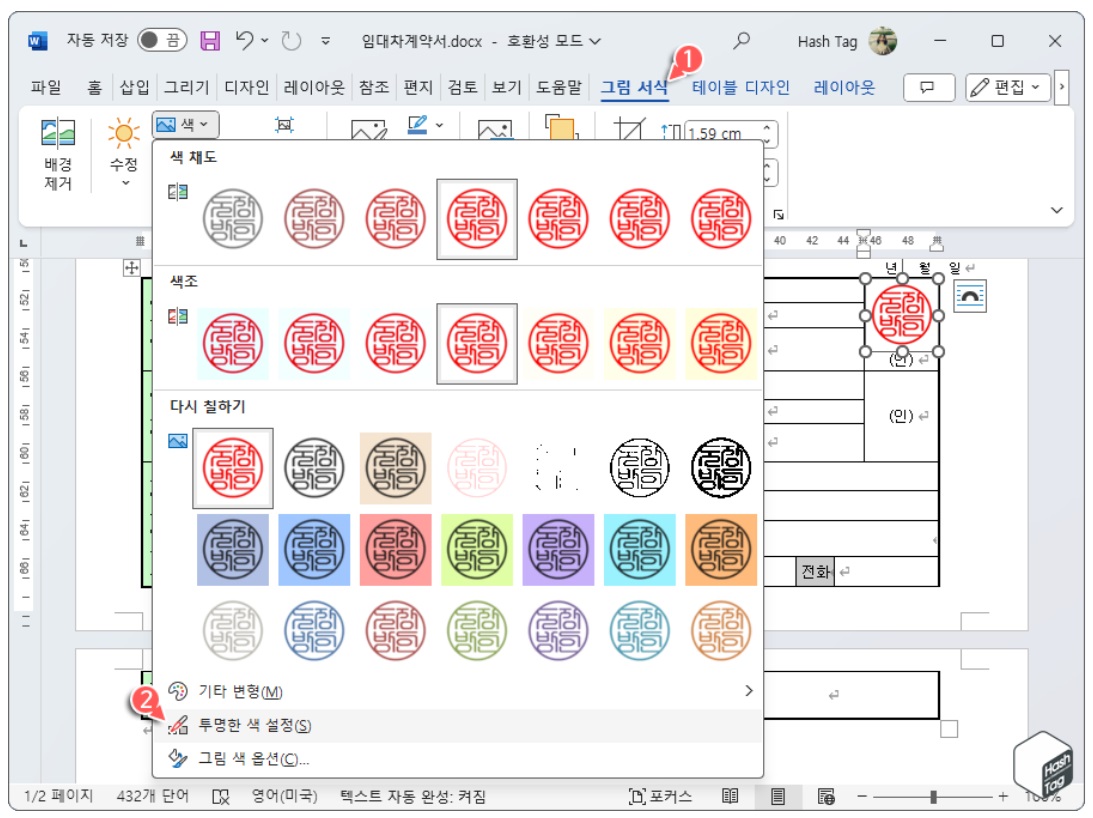Expand the 호환성 모드 dropdown
This screenshot has width=1093, height=818.
pyautogui.click(x=595, y=41)
